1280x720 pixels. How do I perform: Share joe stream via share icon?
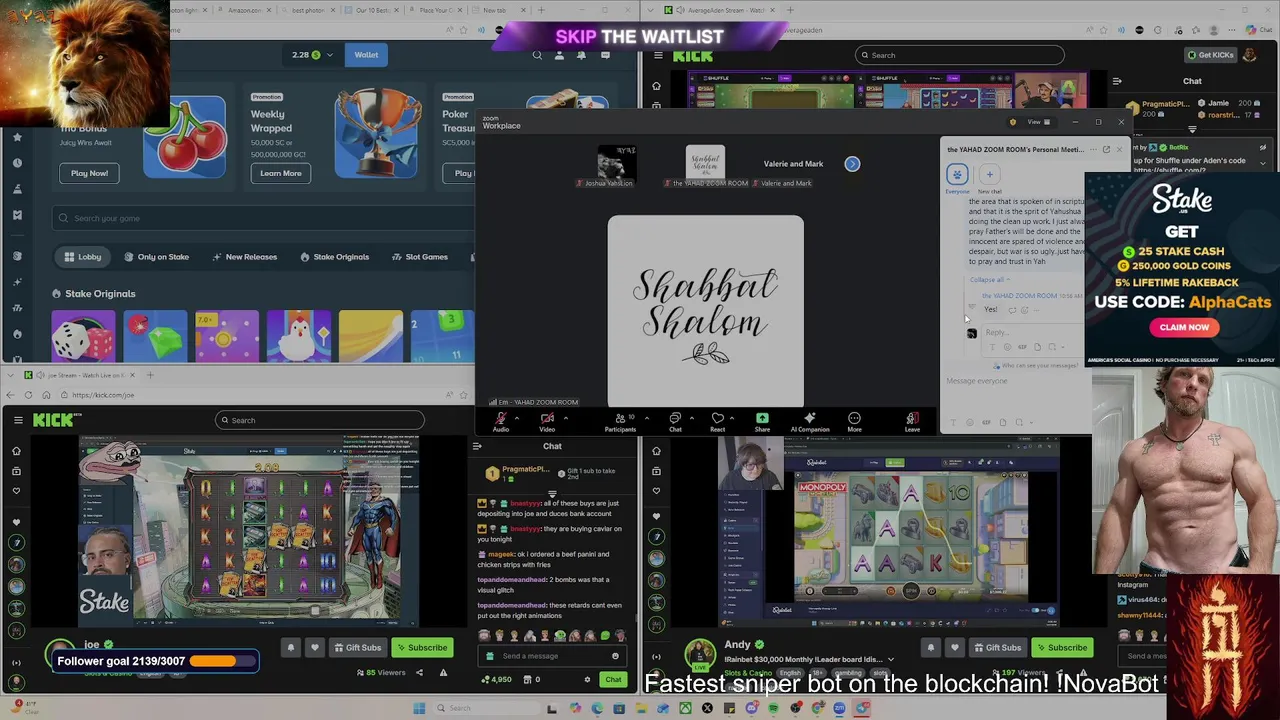pyautogui.click(x=419, y=673)
